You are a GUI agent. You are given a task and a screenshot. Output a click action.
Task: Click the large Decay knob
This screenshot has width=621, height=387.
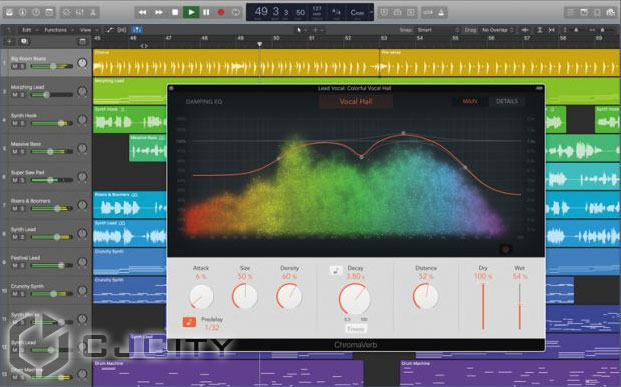[x=354, y=299]
